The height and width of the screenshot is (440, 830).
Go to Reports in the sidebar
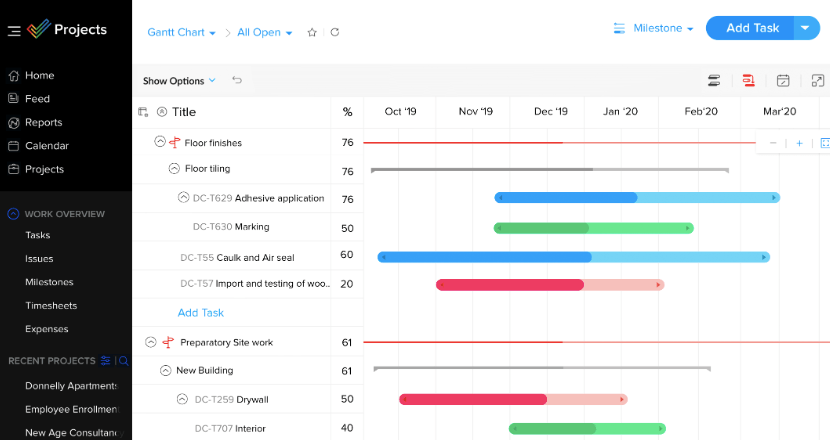[43, 122]
